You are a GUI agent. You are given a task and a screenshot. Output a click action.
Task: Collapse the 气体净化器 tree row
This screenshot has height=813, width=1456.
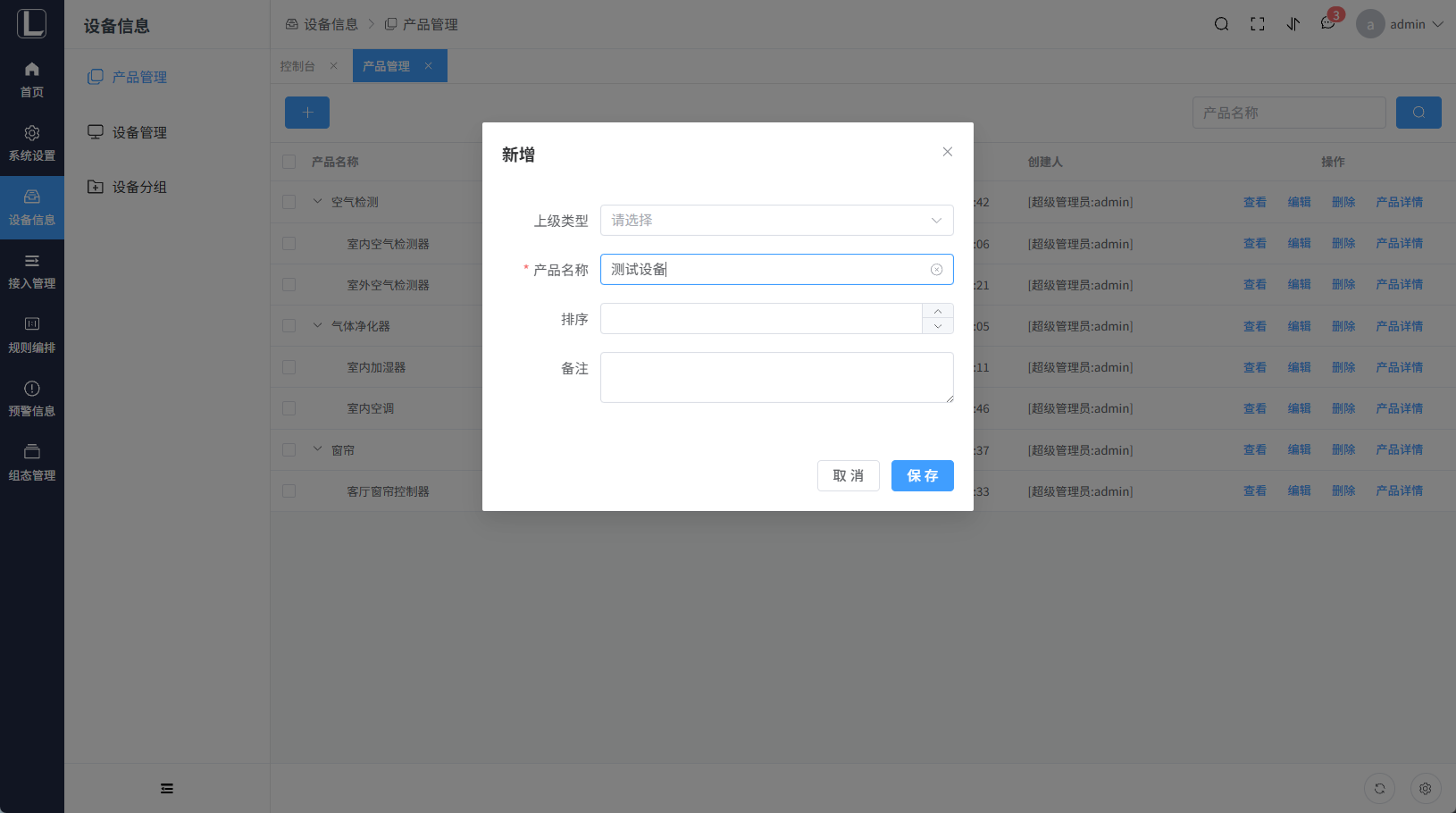(317, 325)
